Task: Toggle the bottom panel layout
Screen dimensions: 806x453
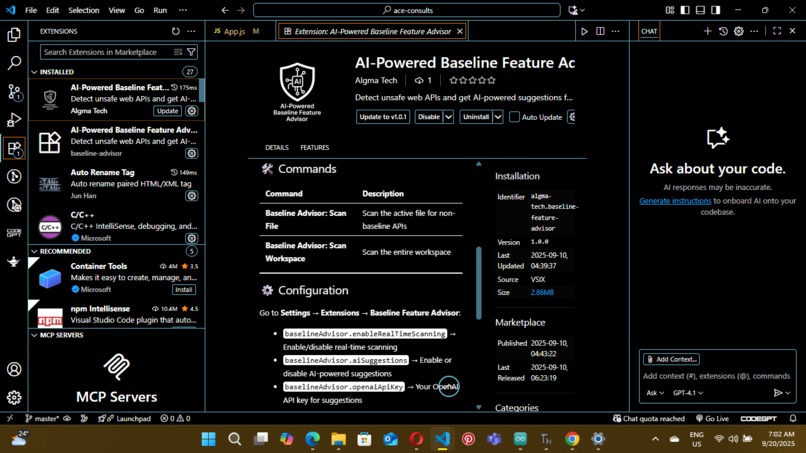Action: point(700,10)
